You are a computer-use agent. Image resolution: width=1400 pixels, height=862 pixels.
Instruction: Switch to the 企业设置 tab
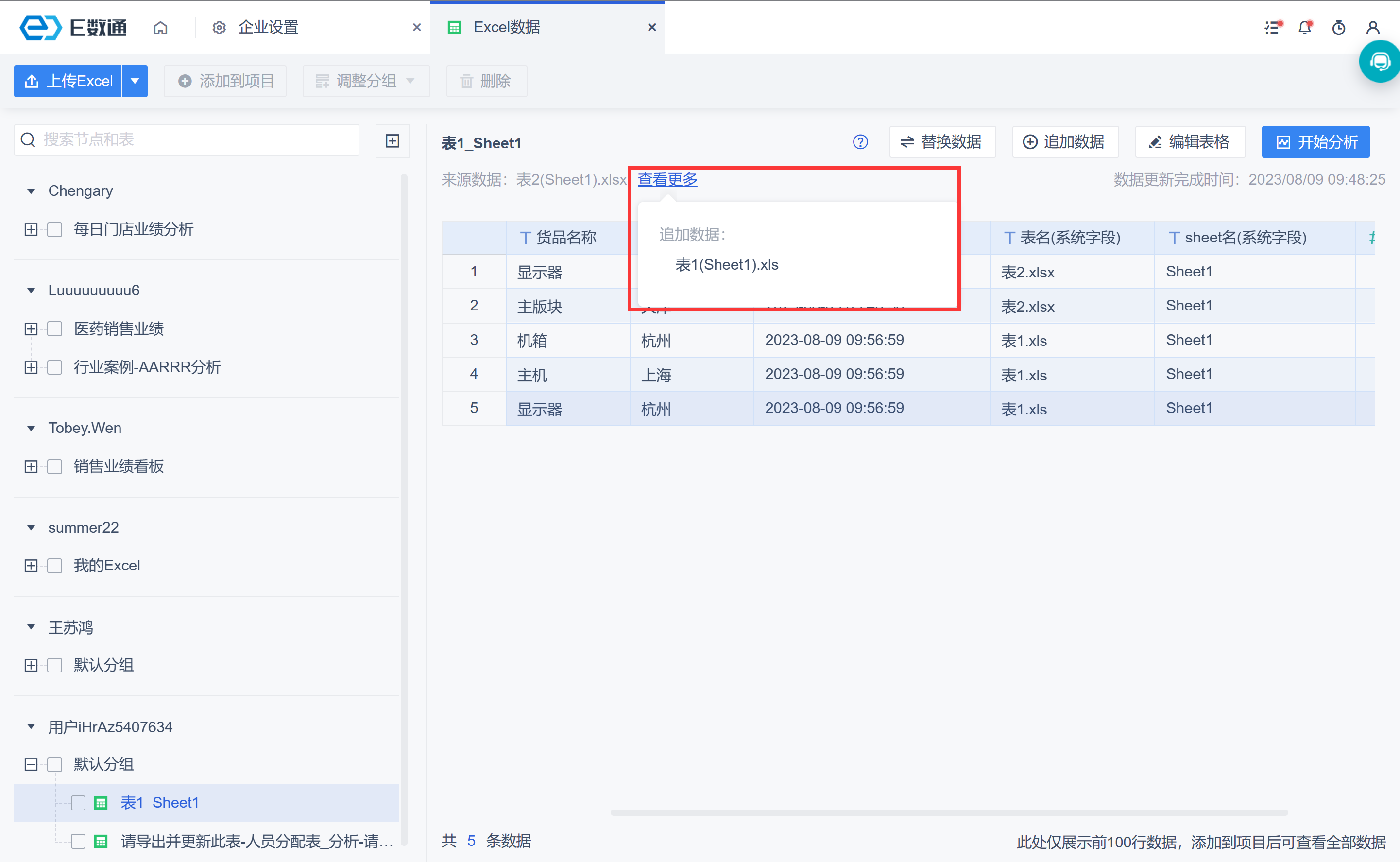(x=268, y=27)
